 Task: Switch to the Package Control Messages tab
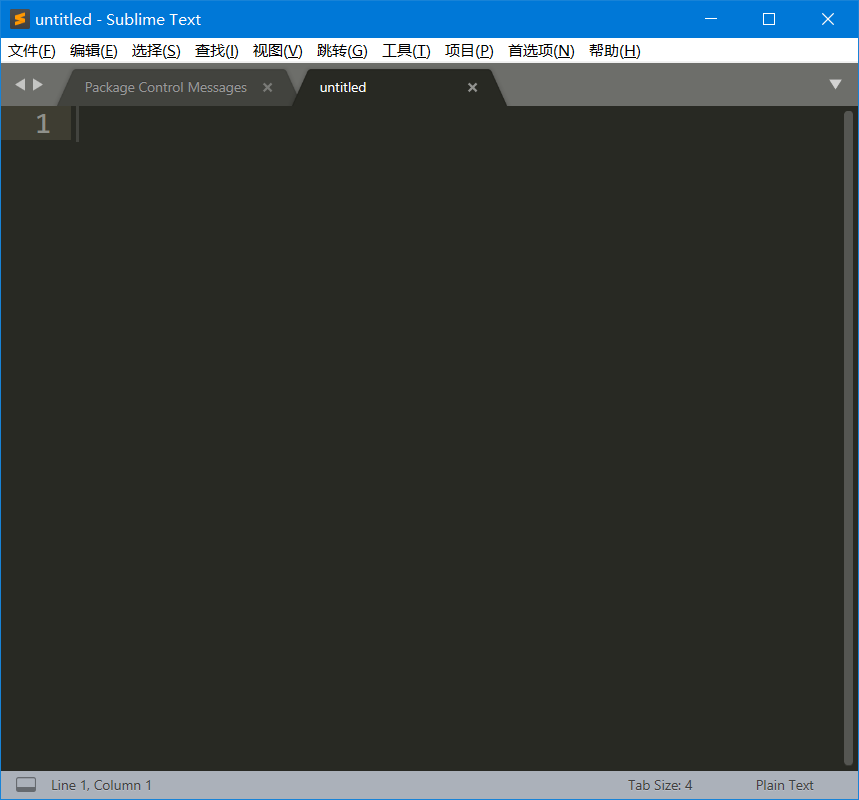165,87
